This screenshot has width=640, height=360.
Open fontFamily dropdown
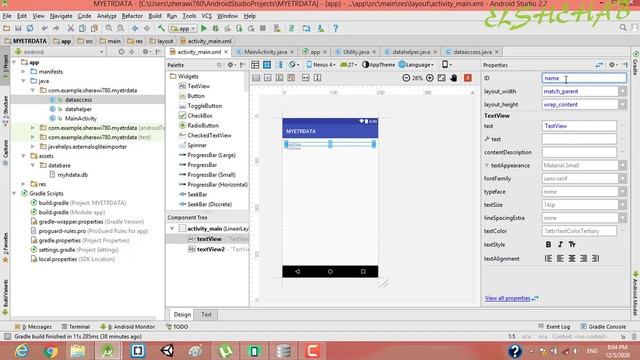click(622, 178)
